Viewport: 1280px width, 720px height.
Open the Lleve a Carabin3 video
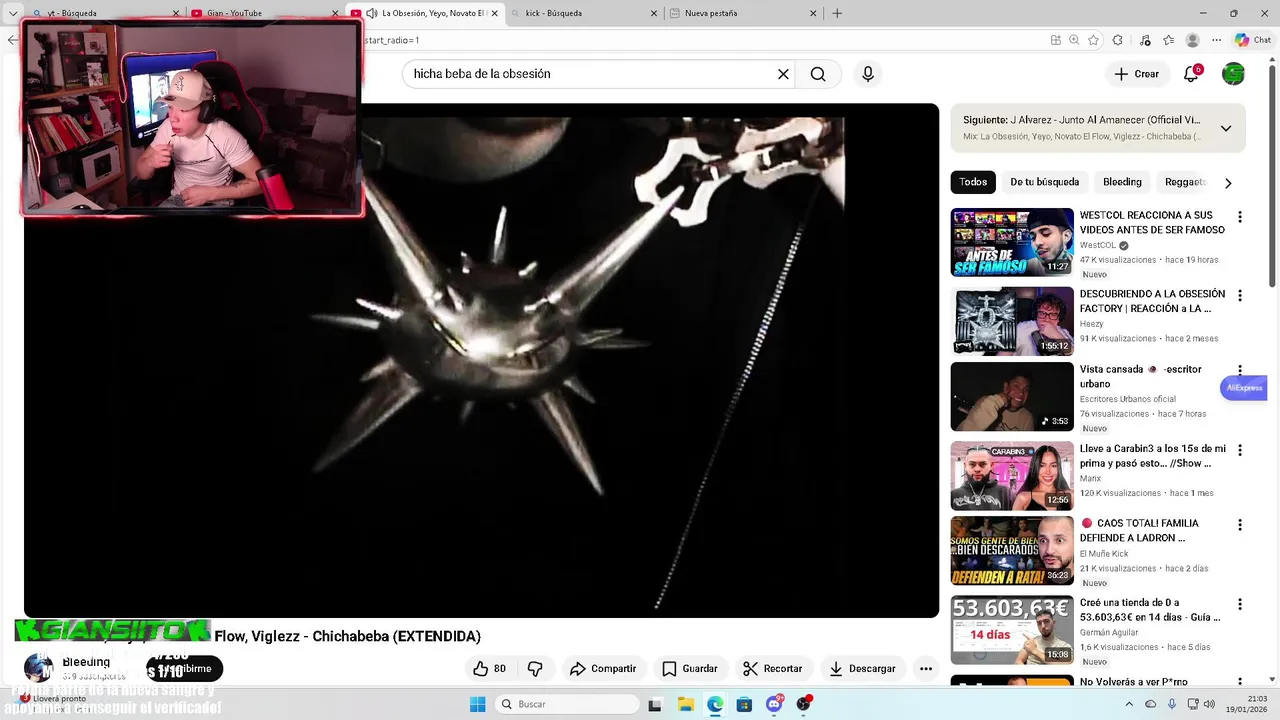[1012, 476]
